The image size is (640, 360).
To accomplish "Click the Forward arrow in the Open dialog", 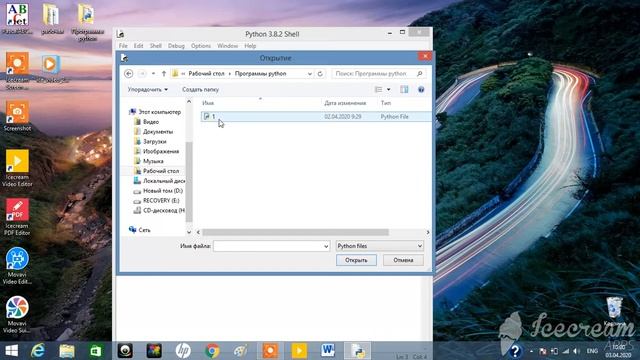I will click(142, 73).
